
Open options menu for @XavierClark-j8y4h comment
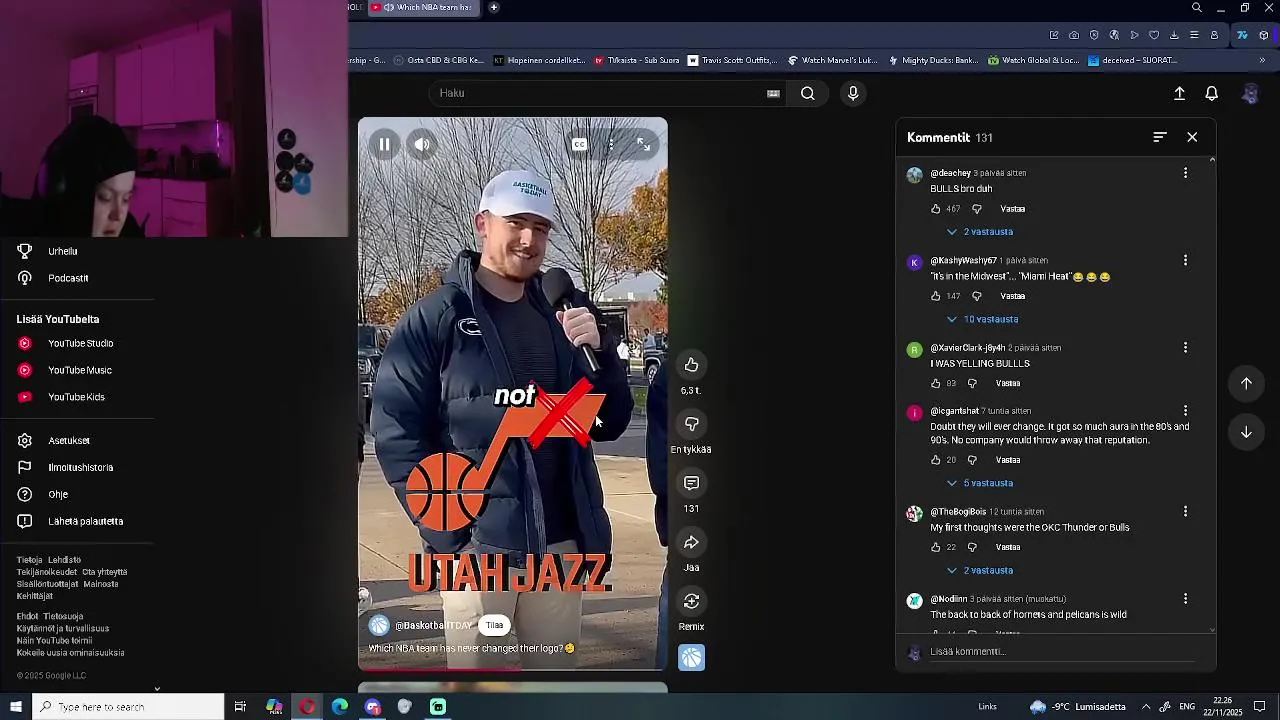tap(1185, 348)
